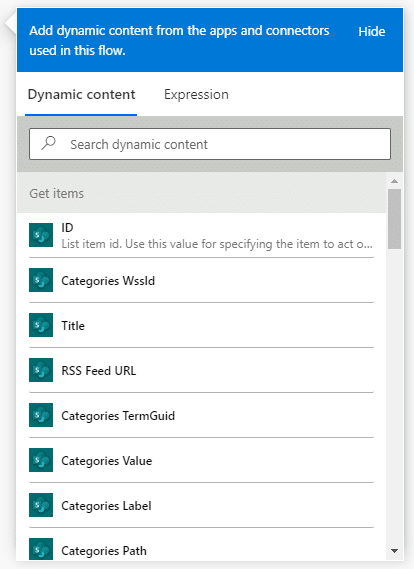414x569 pixels.
Task: Click the SharePoint icon next to Categories WssId
Action: pos(41,280)
